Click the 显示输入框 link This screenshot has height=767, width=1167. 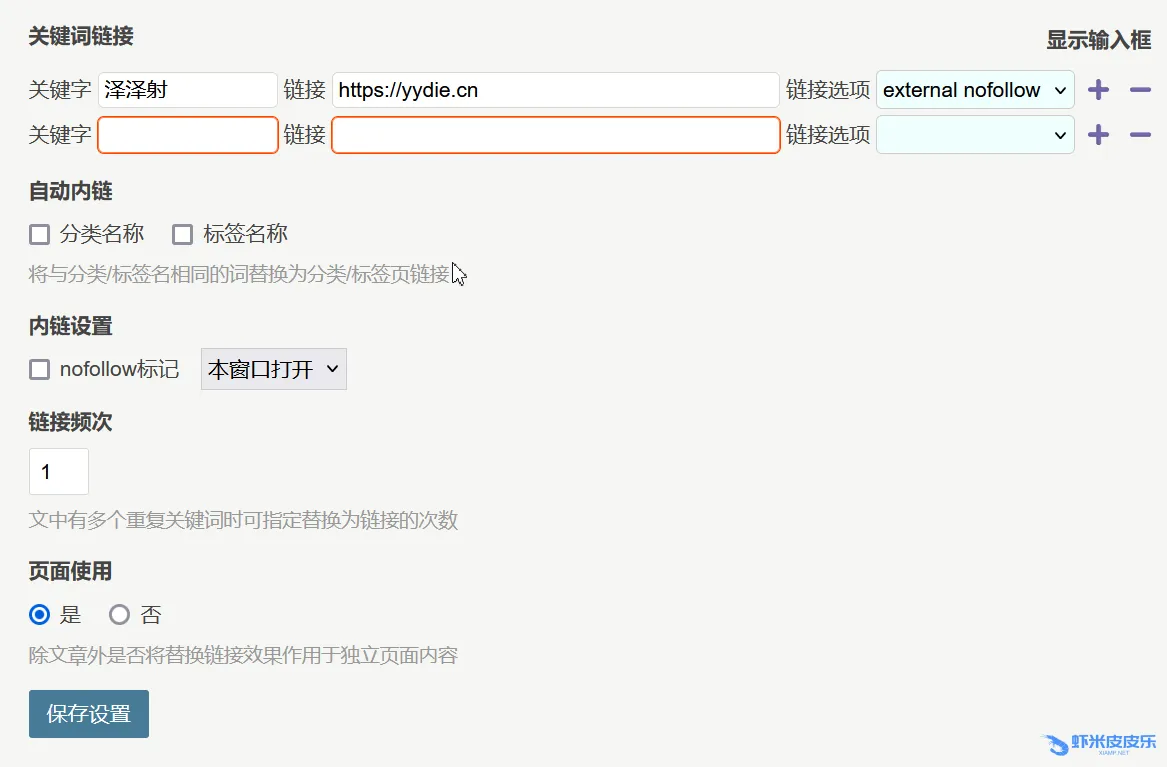pyautogui.click(x=1098, y=40)
